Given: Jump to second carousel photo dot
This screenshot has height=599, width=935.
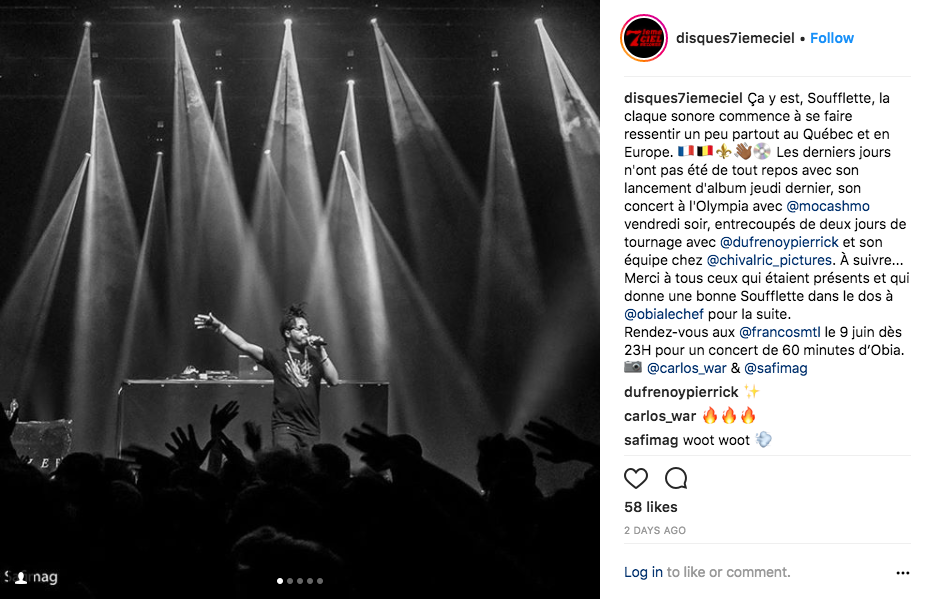Looking at the screenshot, I should [290, 581].
